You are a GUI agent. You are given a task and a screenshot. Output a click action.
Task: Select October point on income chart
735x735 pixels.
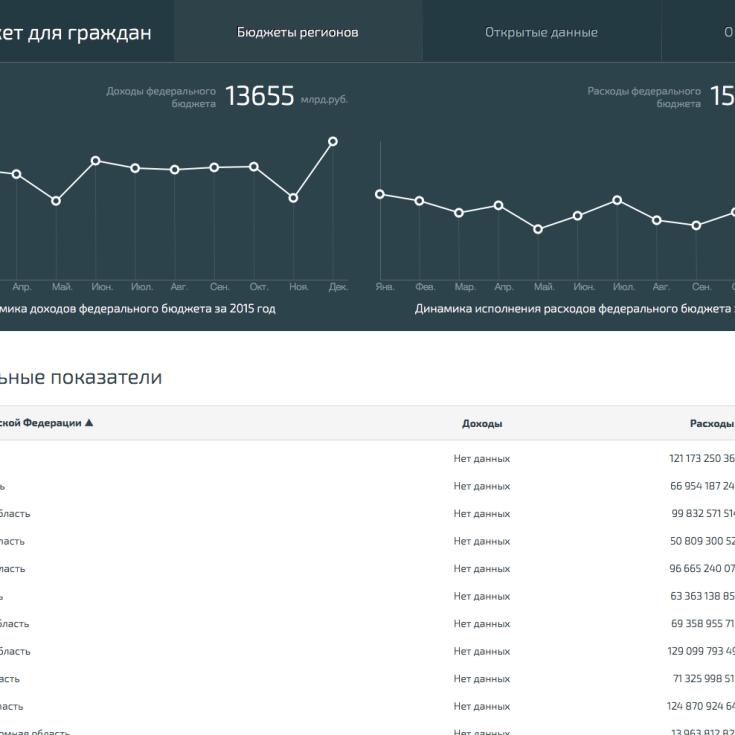[254, 167]
